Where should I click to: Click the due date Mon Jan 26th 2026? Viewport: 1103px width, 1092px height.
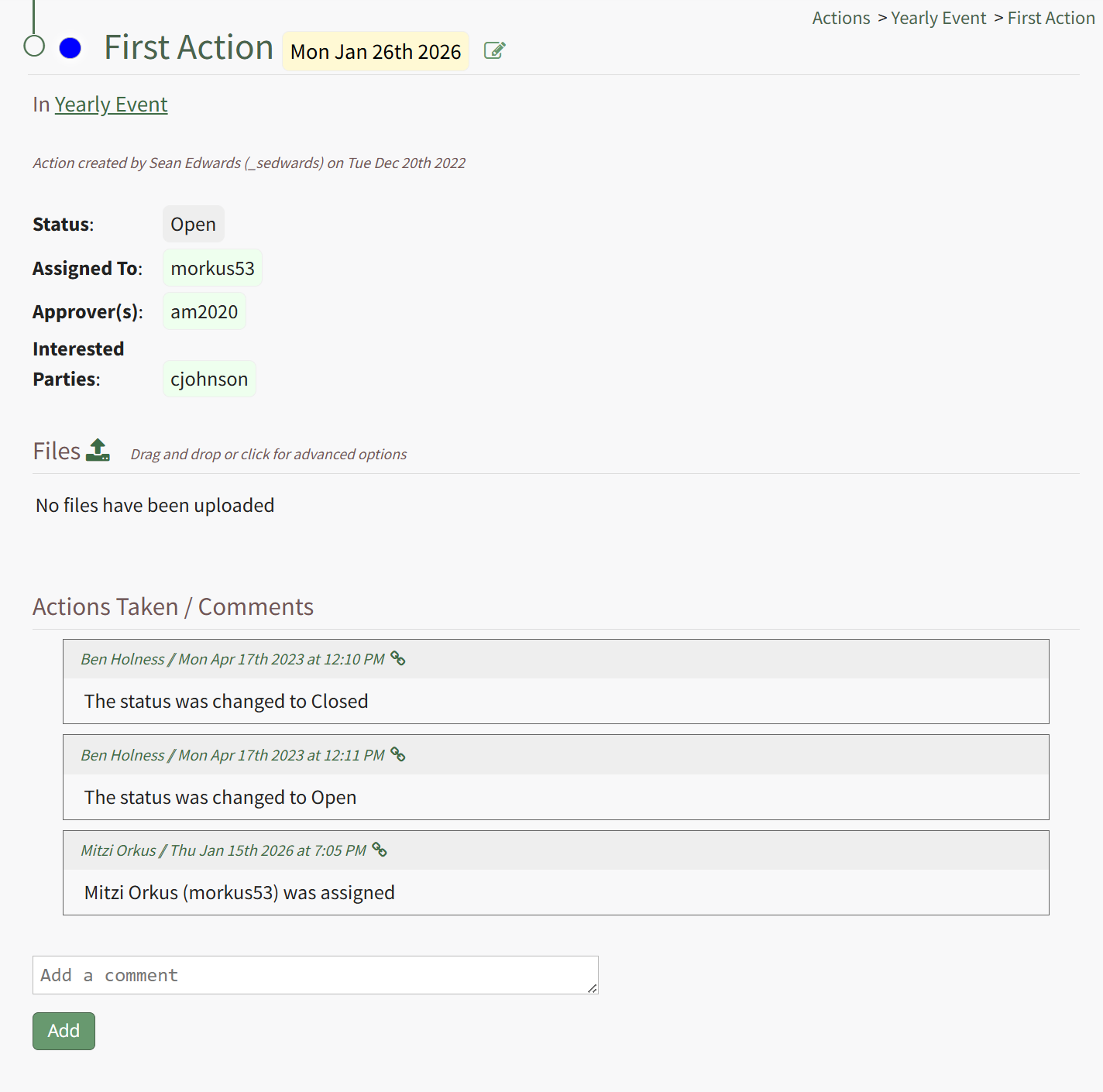click(376, 52)
